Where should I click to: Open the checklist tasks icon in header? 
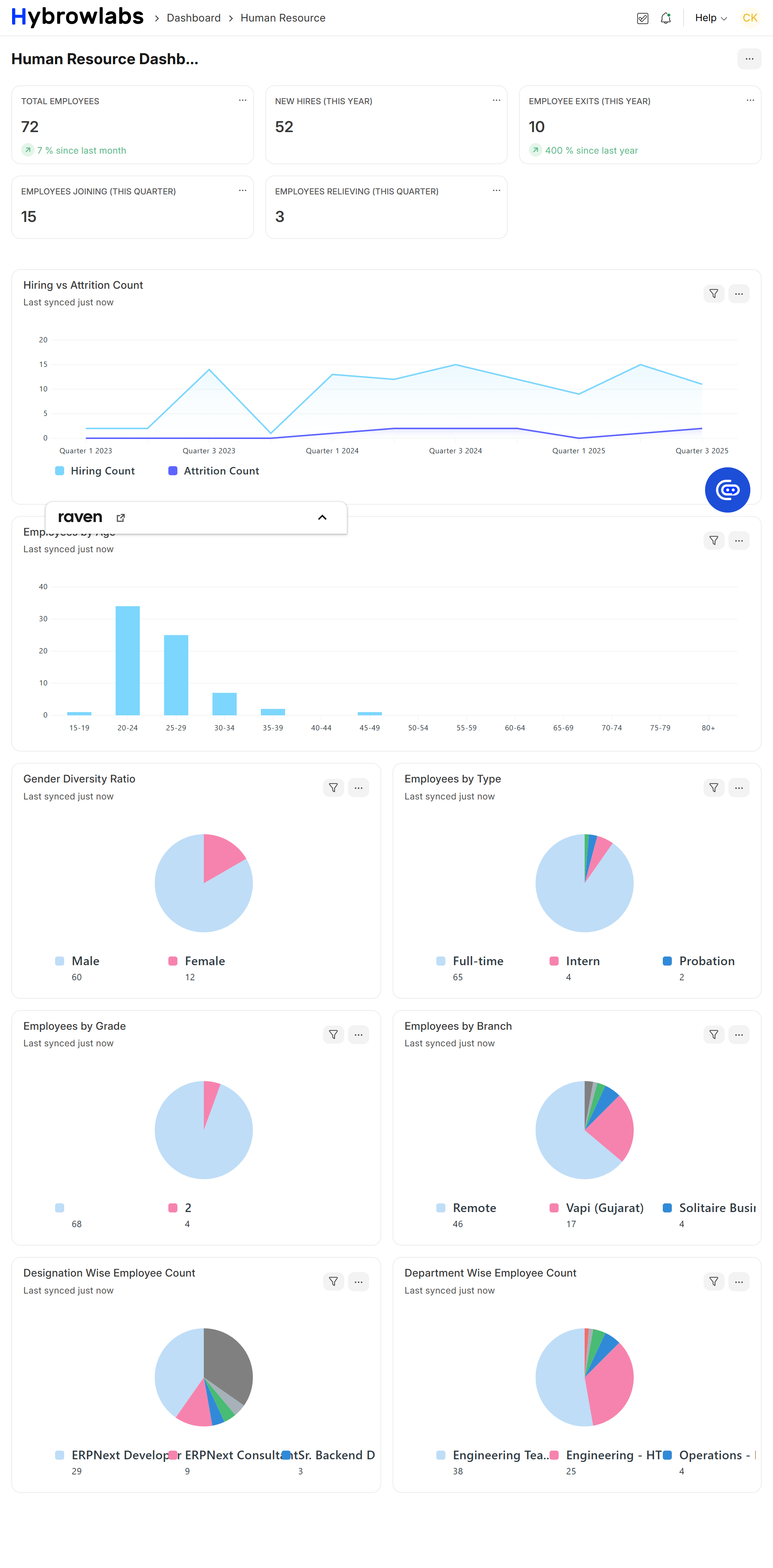click(x=642, y=18)
